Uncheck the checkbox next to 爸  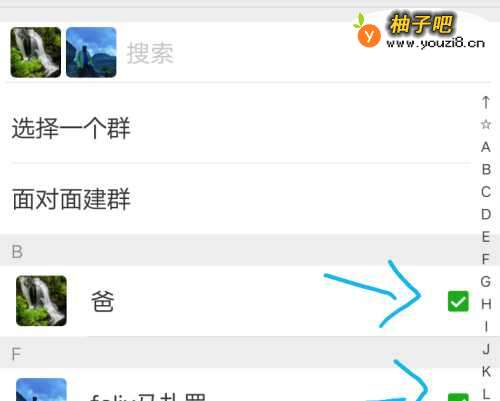tap(458, 301)
